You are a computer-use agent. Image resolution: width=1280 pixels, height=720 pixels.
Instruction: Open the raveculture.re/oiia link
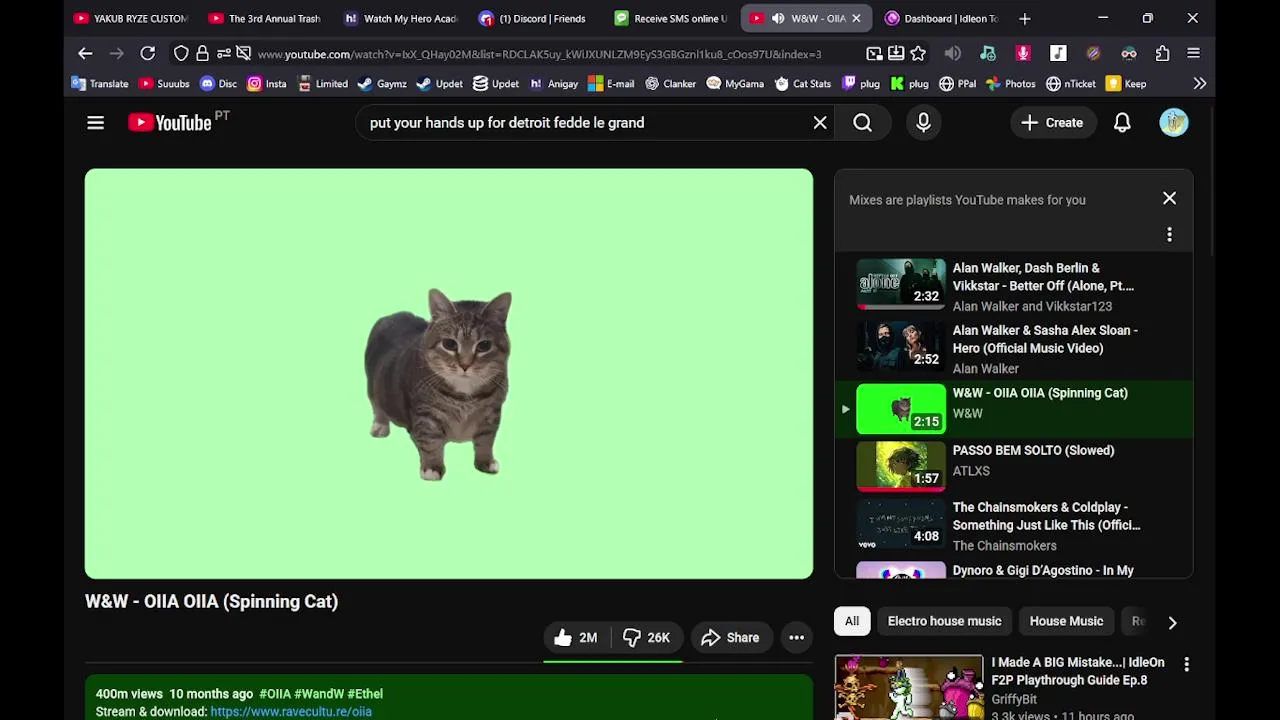(291, 712)
